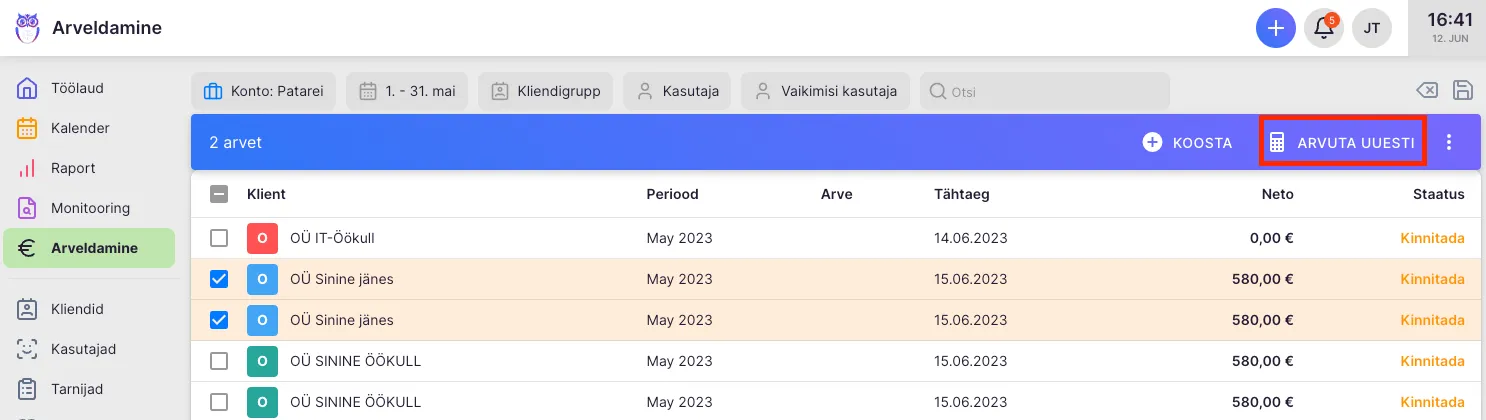Open the 1. - 31. mai date filter
This screenshot has width=1486, height=420.
click(407, 91)
